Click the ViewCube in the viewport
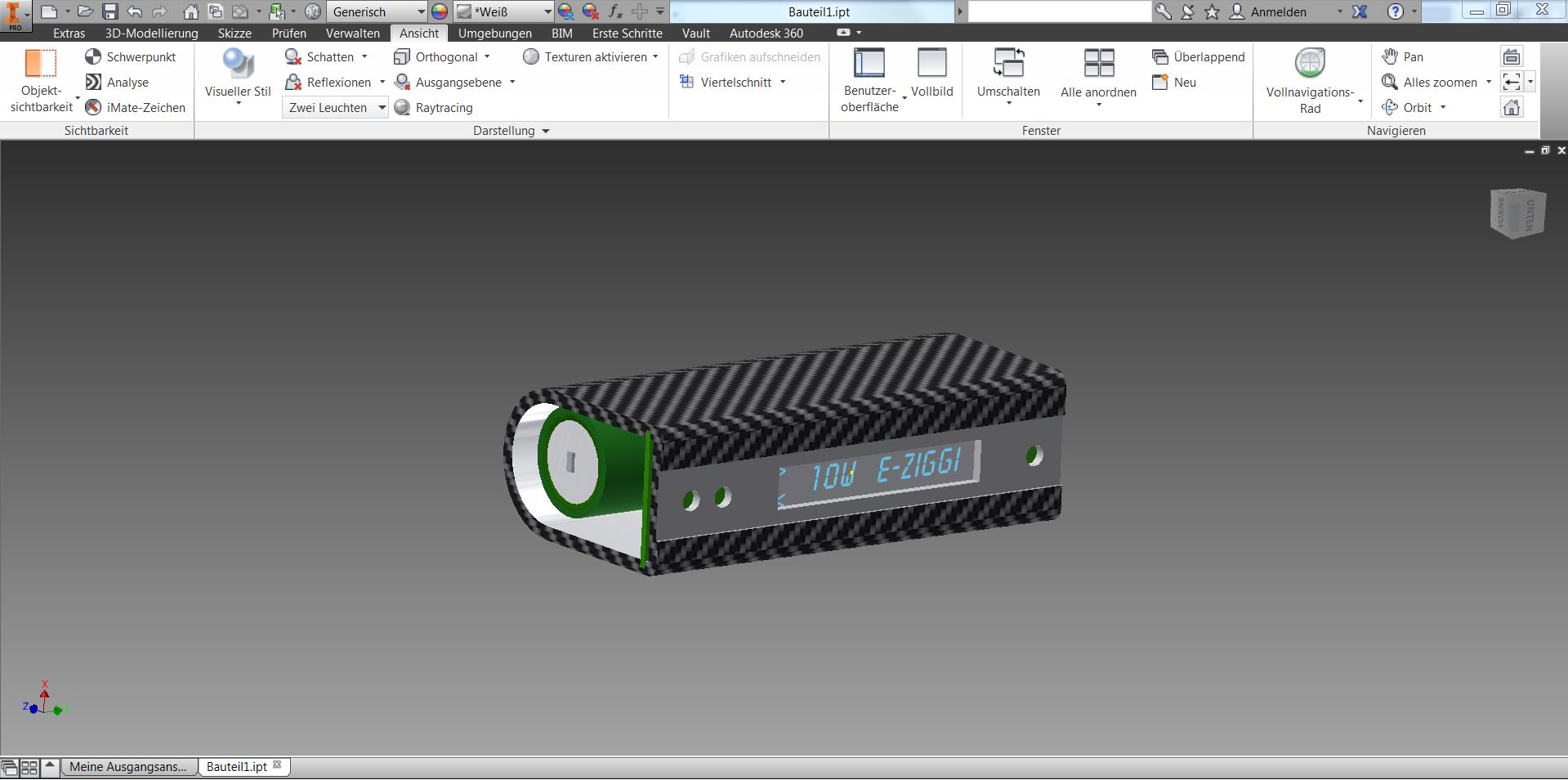Screen dimensions: 1568x780 [x=1517, y=213]
